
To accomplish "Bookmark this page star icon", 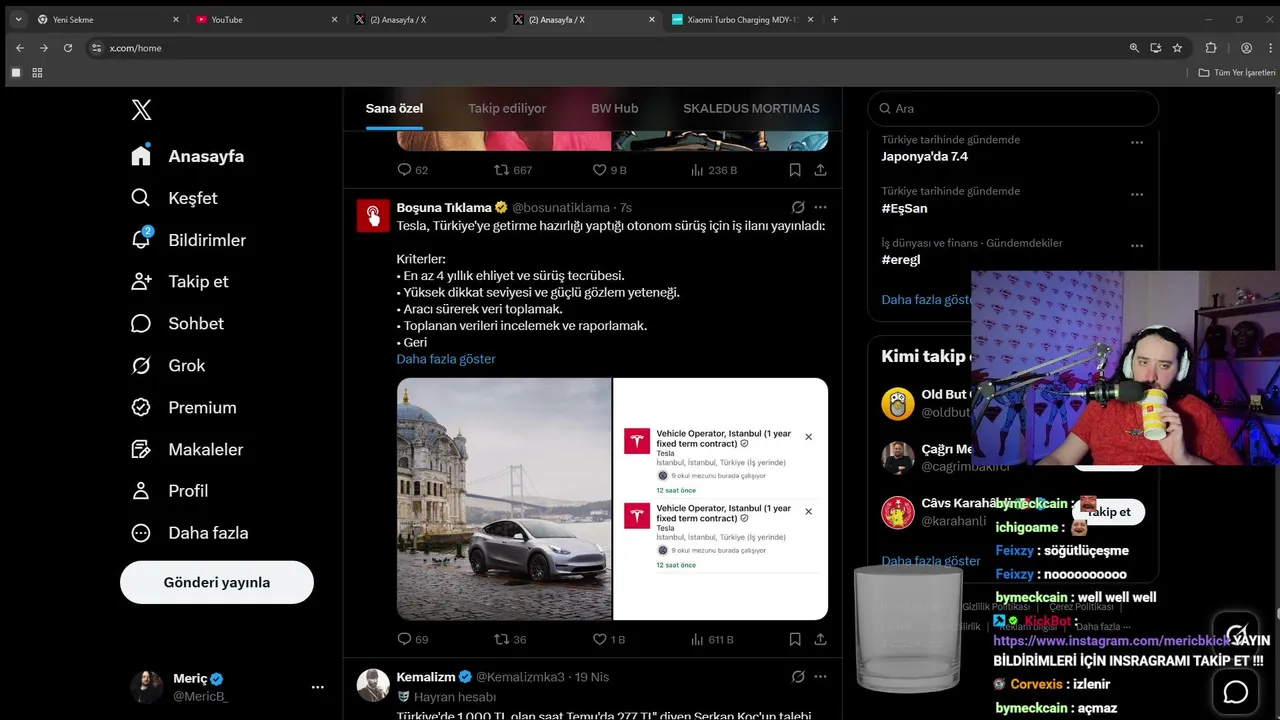I will [1177, 48].
